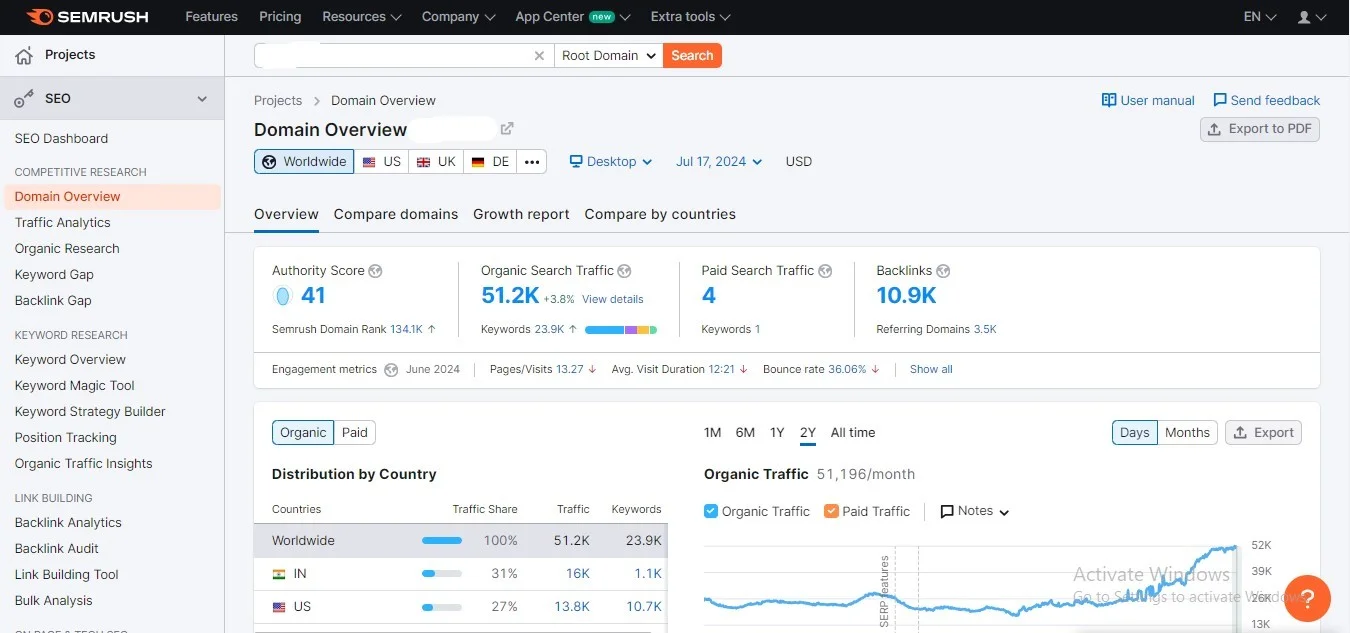Open Backlink Audit in sidebar
Viewport: 1350px width, 633px height.
[57, 549]
